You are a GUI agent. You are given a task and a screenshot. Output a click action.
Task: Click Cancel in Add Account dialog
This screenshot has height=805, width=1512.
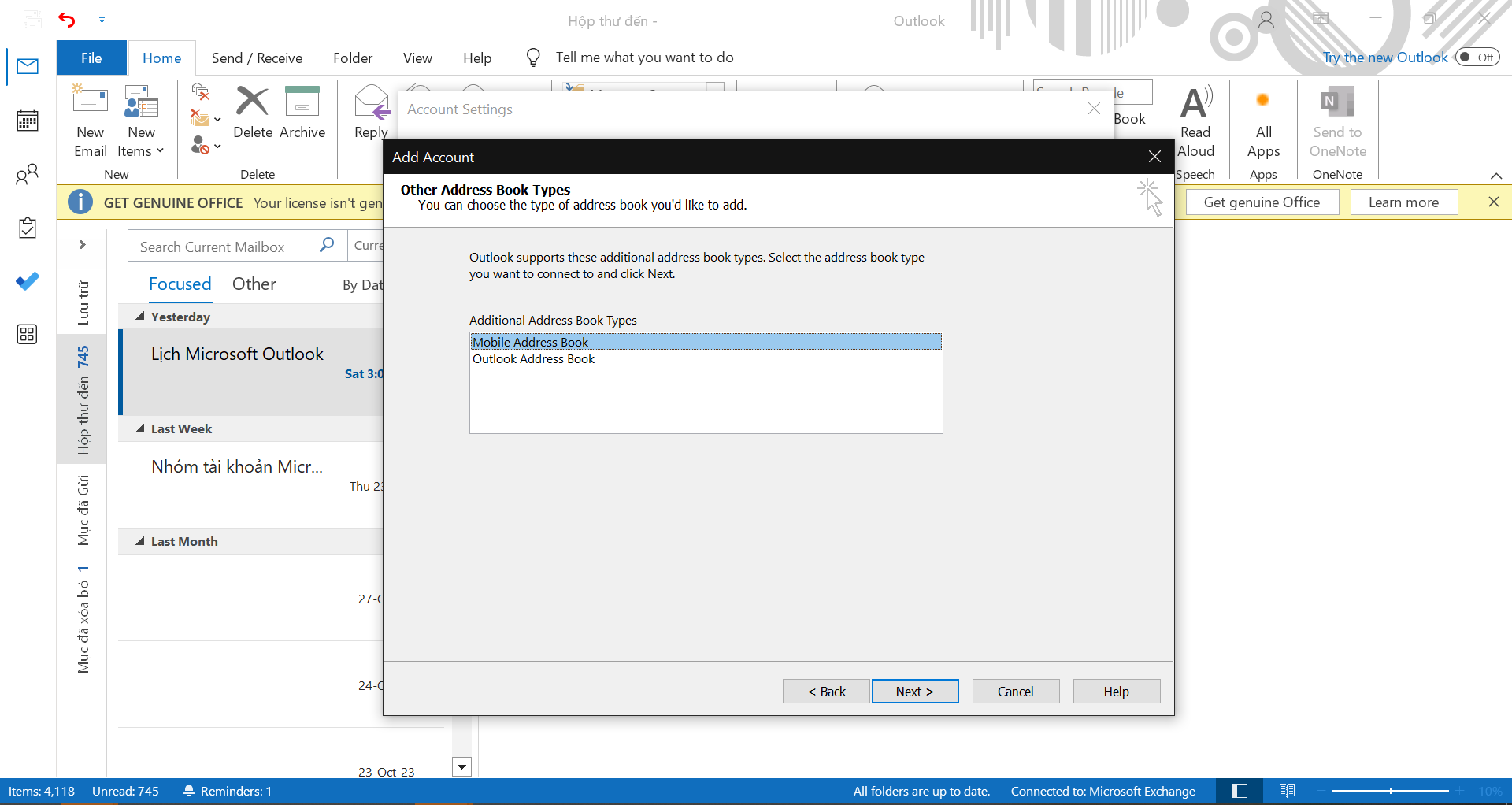1016,691
